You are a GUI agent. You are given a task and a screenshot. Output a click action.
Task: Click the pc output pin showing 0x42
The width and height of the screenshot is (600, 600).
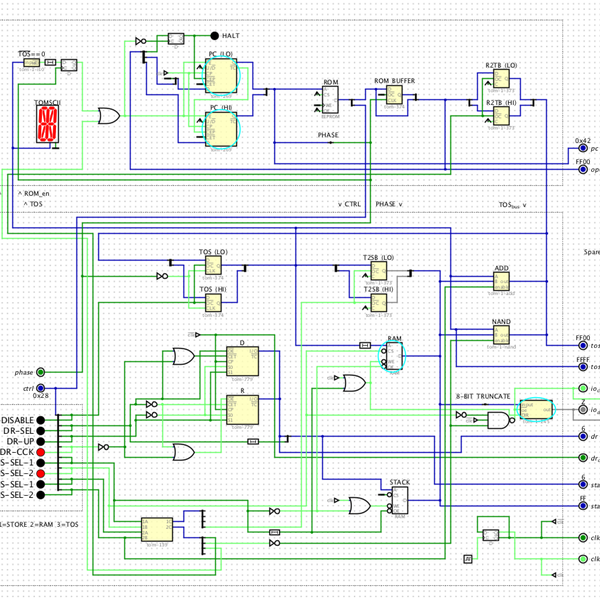[583, 148]
